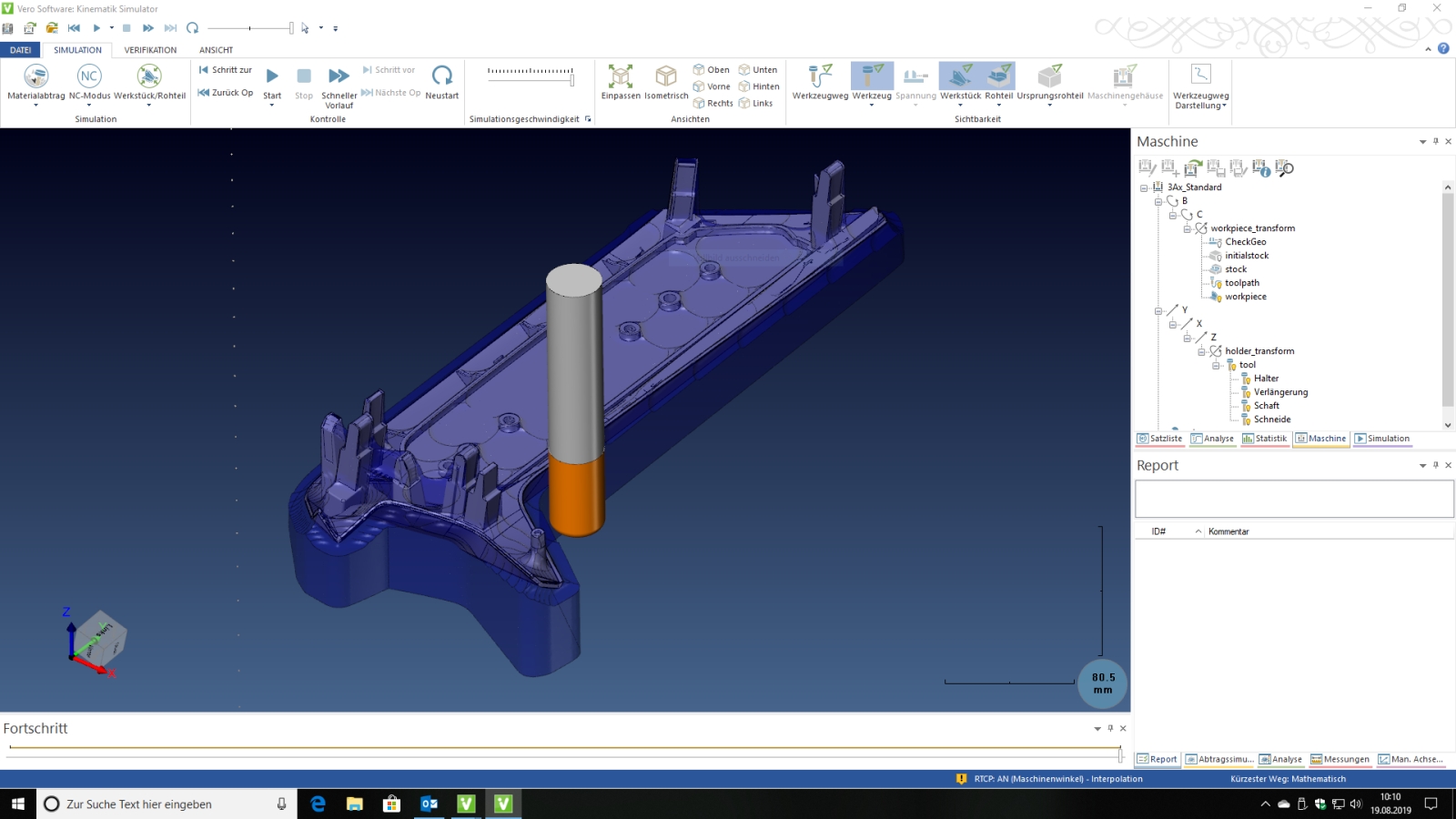
Task: Select the initialstock tree item
Action: [1247, 256]
